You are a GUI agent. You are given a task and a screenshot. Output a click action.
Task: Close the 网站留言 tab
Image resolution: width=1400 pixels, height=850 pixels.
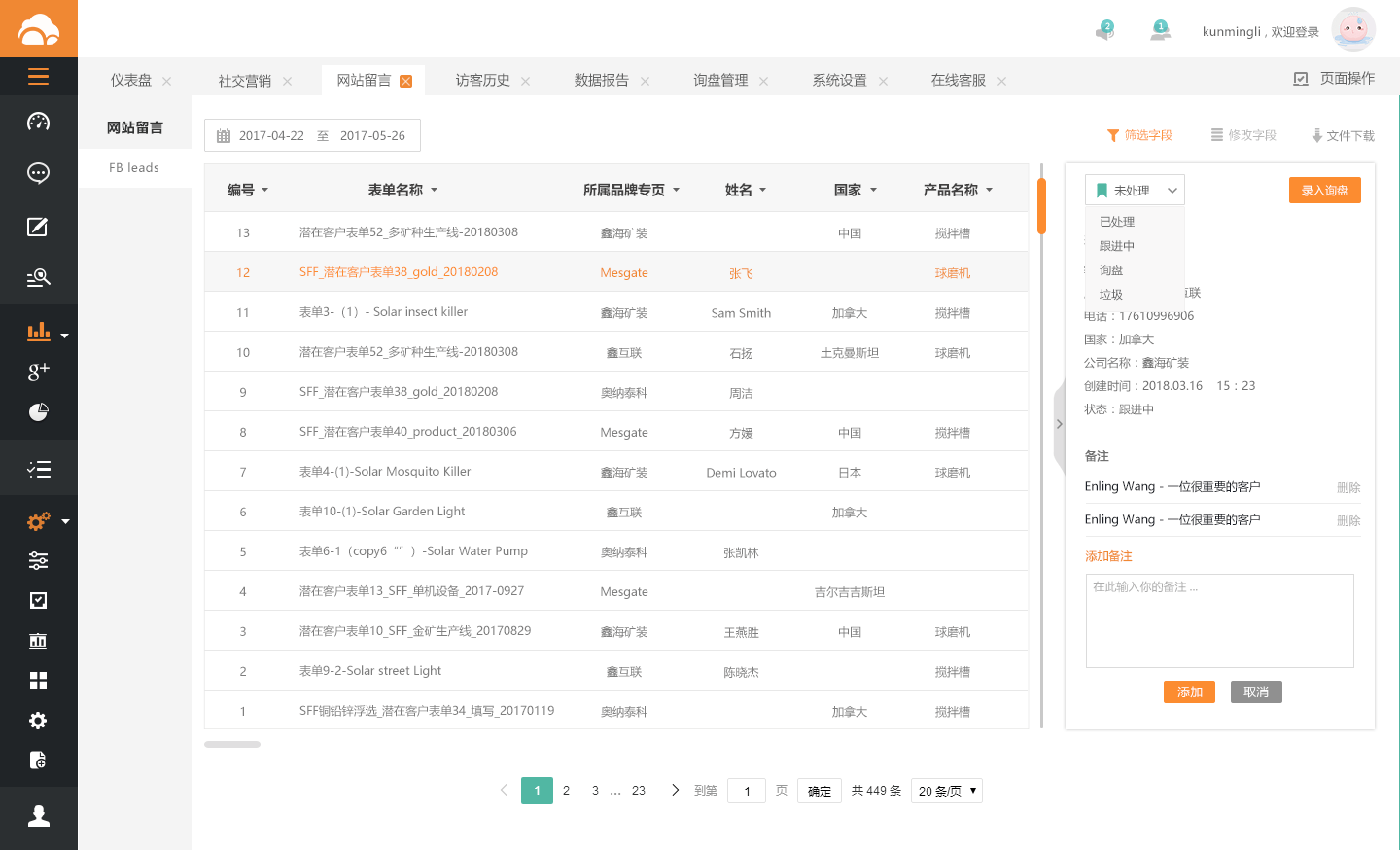406,81
